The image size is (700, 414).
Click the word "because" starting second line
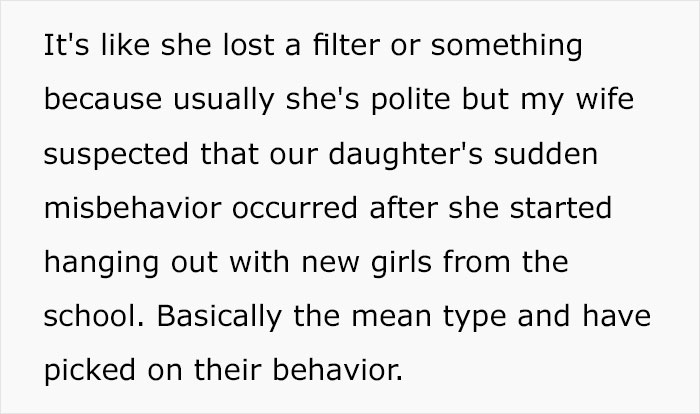(x=98, y=101)
